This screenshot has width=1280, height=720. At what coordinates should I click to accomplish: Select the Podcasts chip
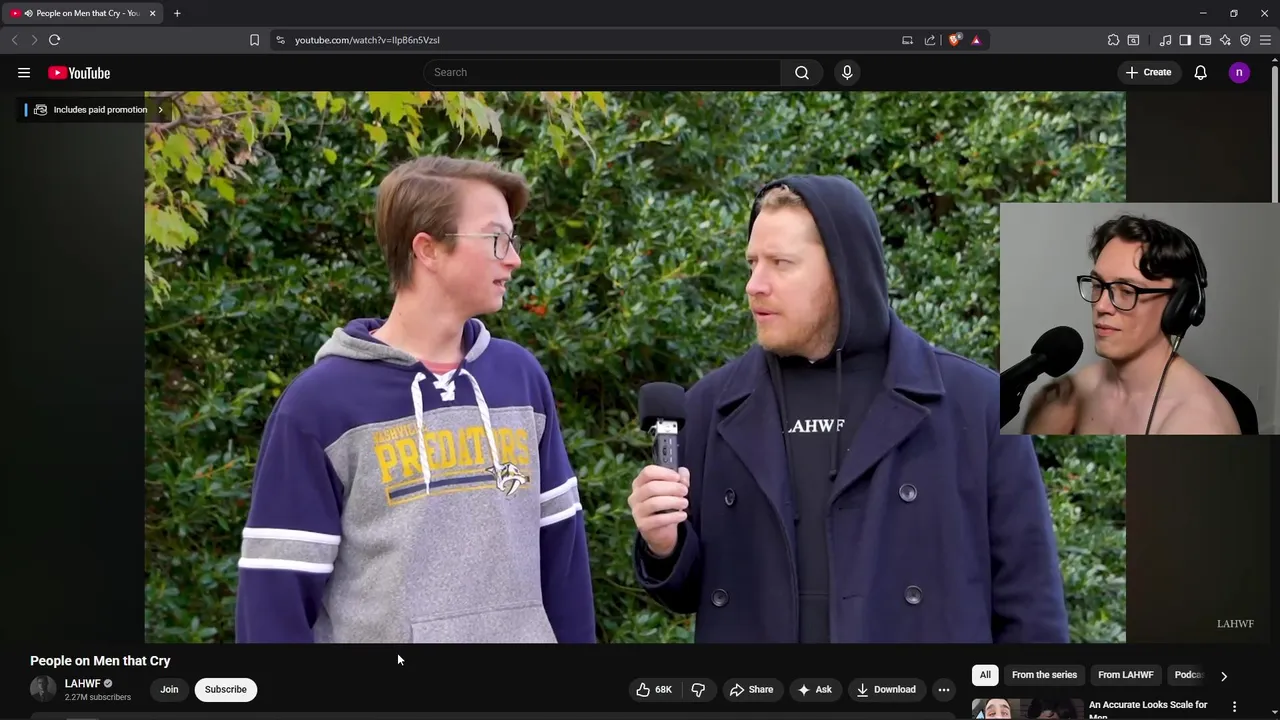pyautogui.click(x=1188, y=675)
